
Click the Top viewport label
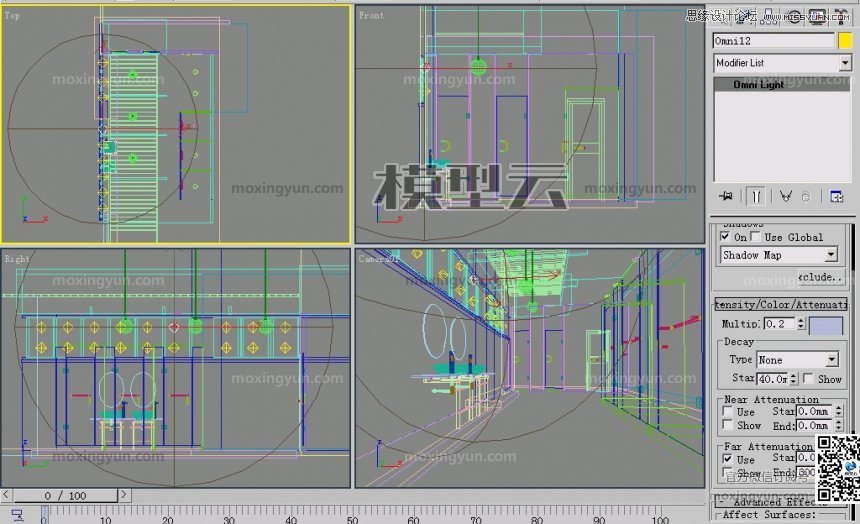pos(12,16)
